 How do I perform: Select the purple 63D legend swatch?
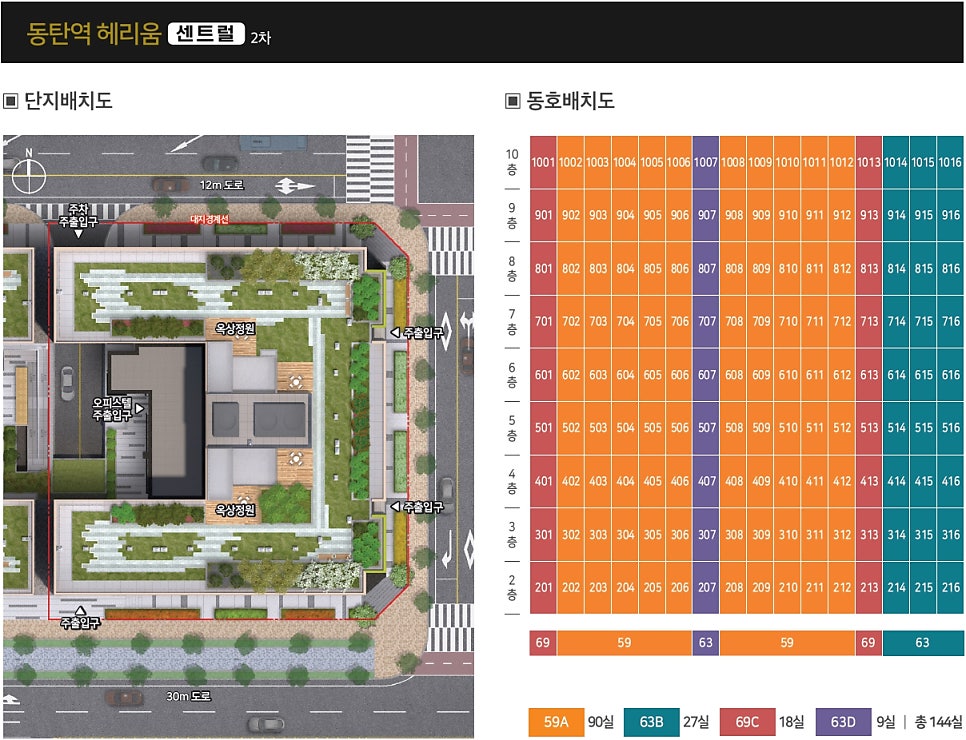[843, 722]
